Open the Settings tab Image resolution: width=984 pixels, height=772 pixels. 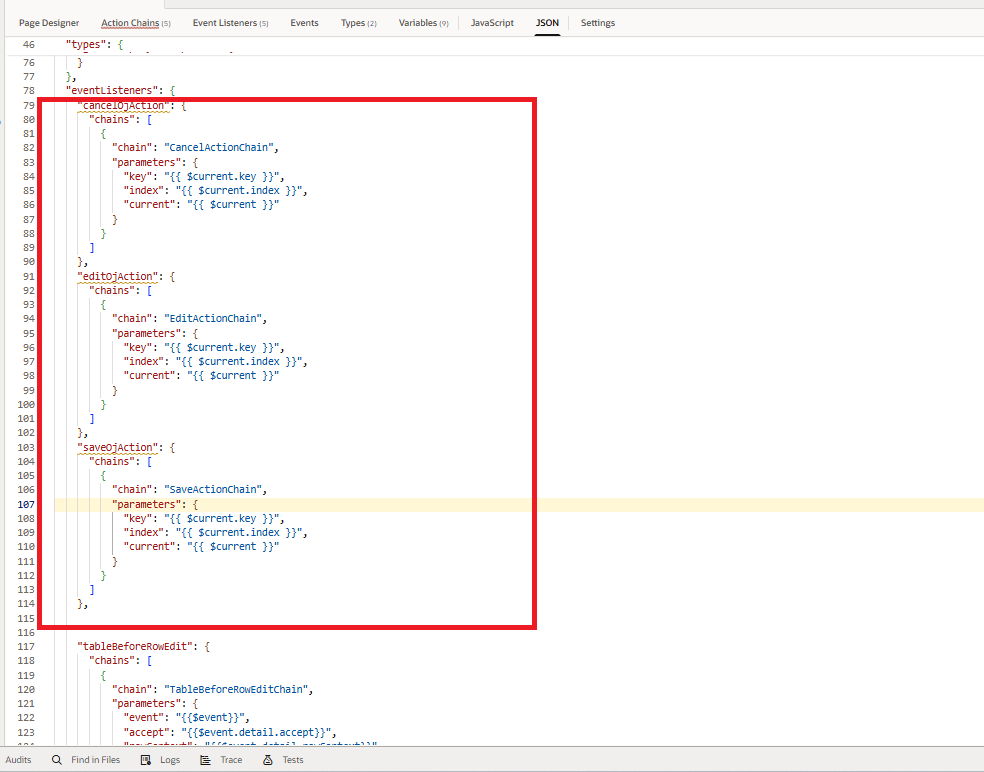pos(598,23)
